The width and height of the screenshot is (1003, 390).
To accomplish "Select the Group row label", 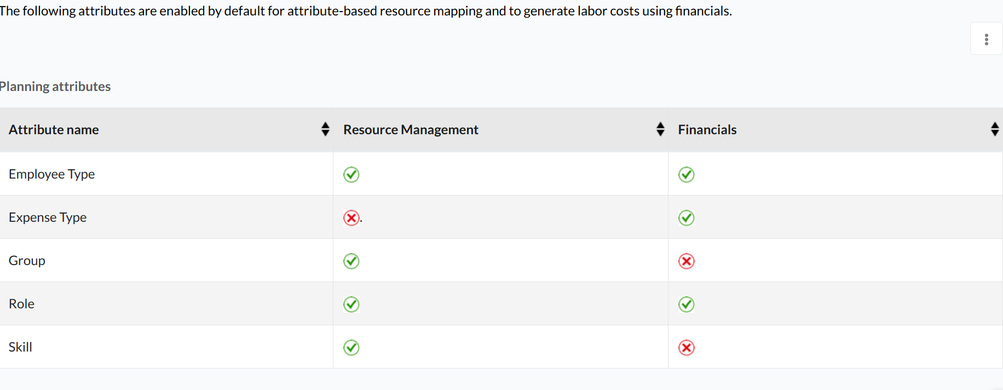I will 27,261.
